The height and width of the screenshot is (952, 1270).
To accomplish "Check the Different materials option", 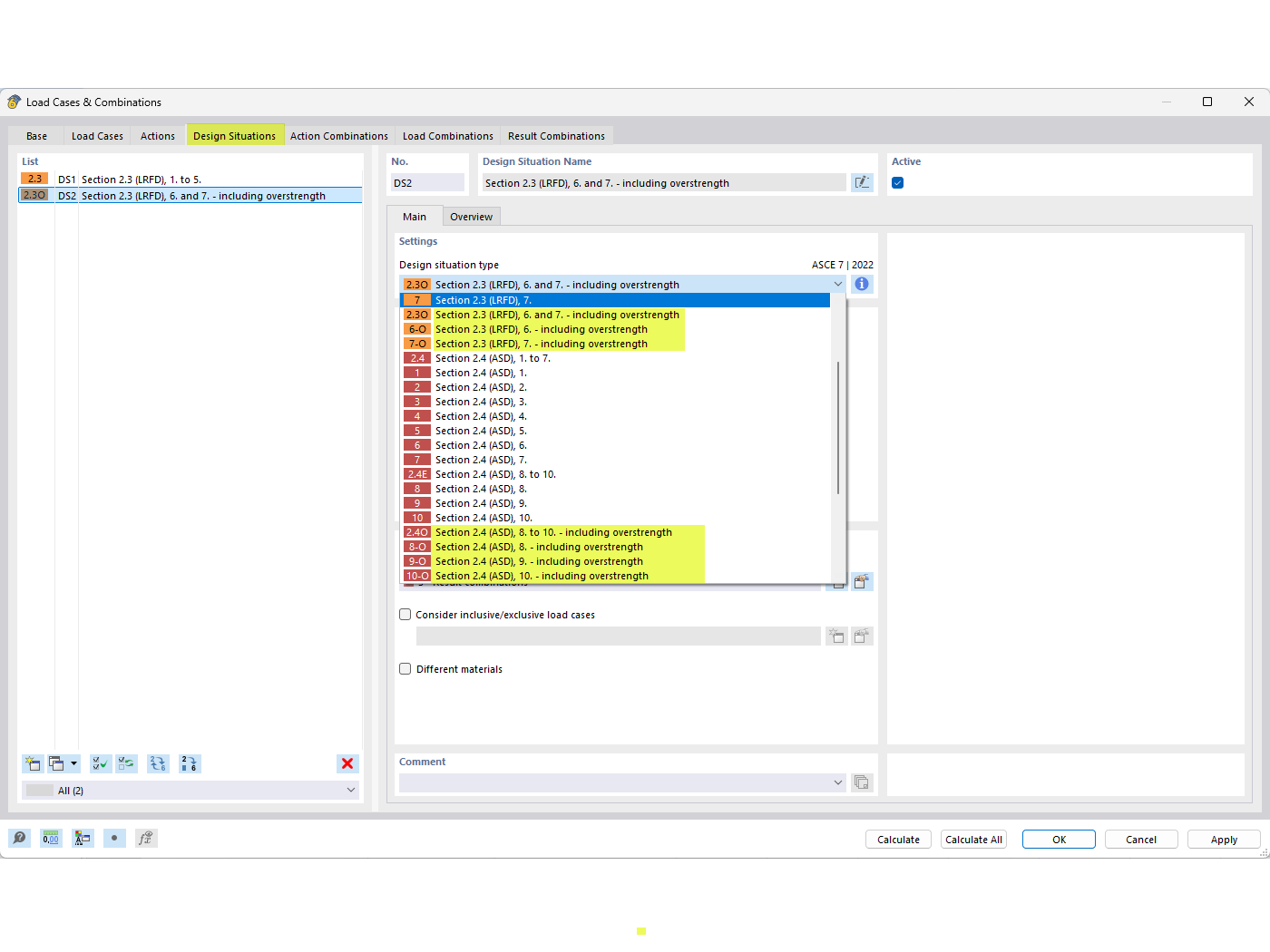I will click(x=405, y=668).
